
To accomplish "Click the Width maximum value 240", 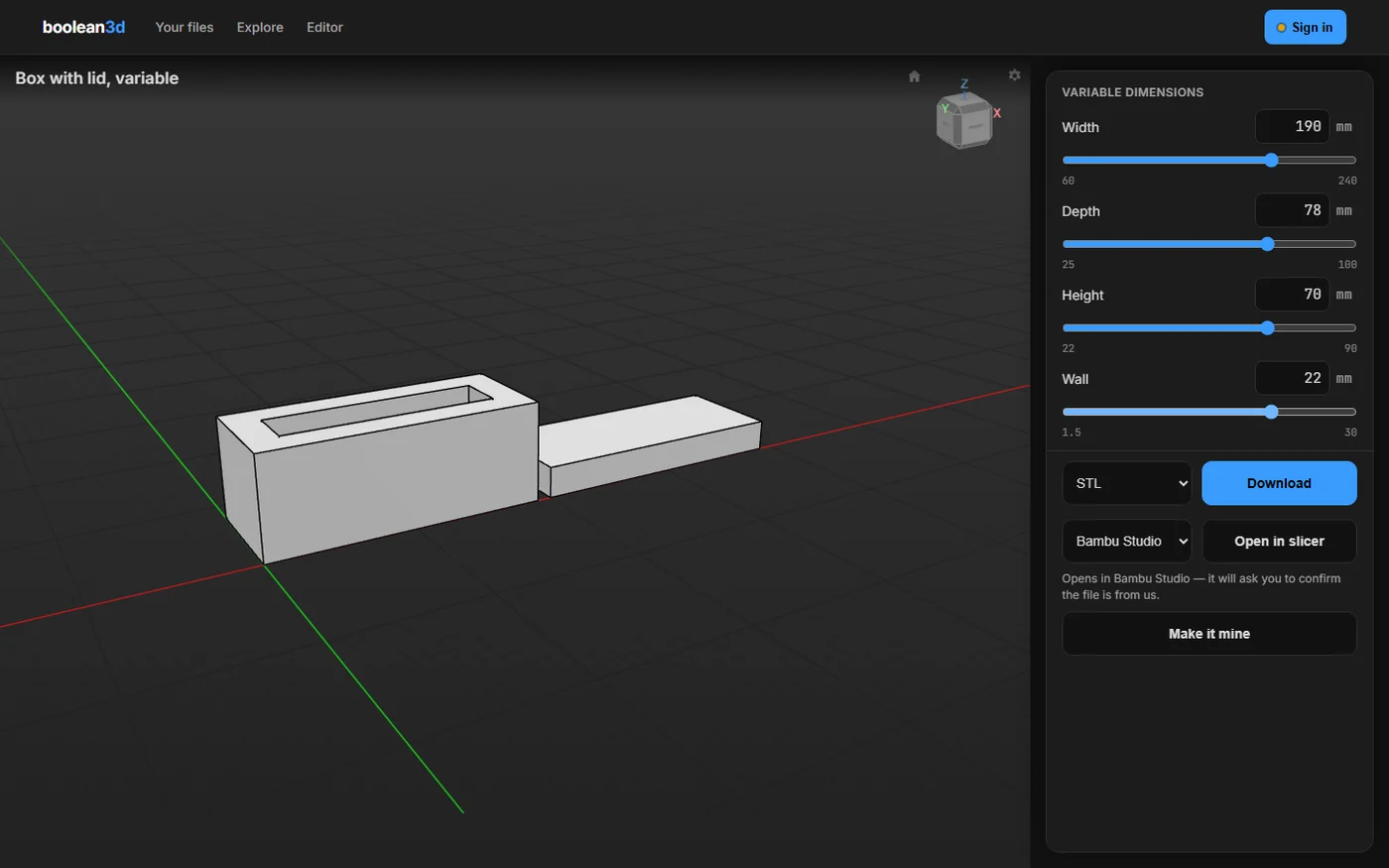I will [1346, 181].
